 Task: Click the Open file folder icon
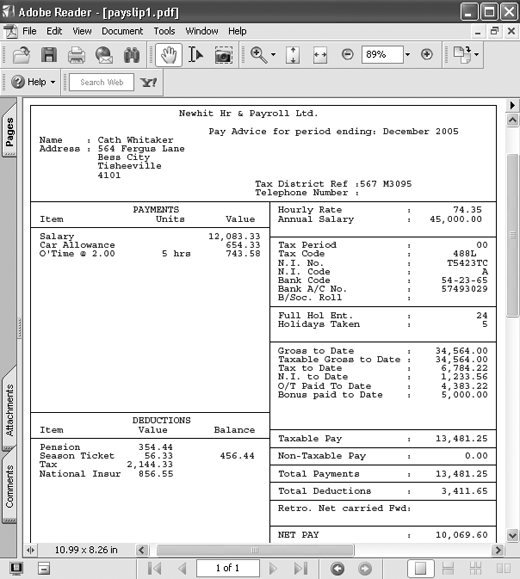(21, 55)
